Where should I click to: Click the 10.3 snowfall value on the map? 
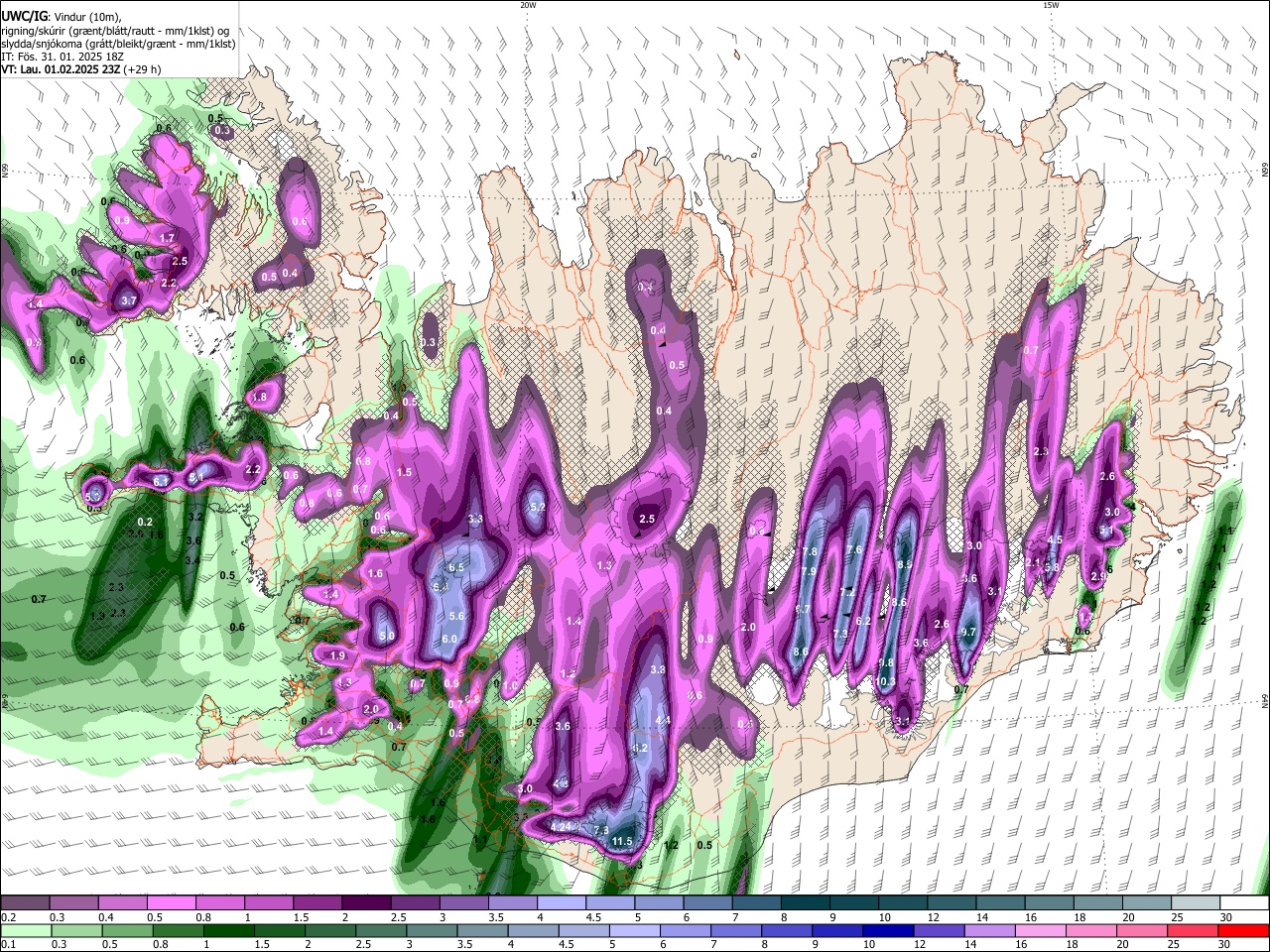886,681
